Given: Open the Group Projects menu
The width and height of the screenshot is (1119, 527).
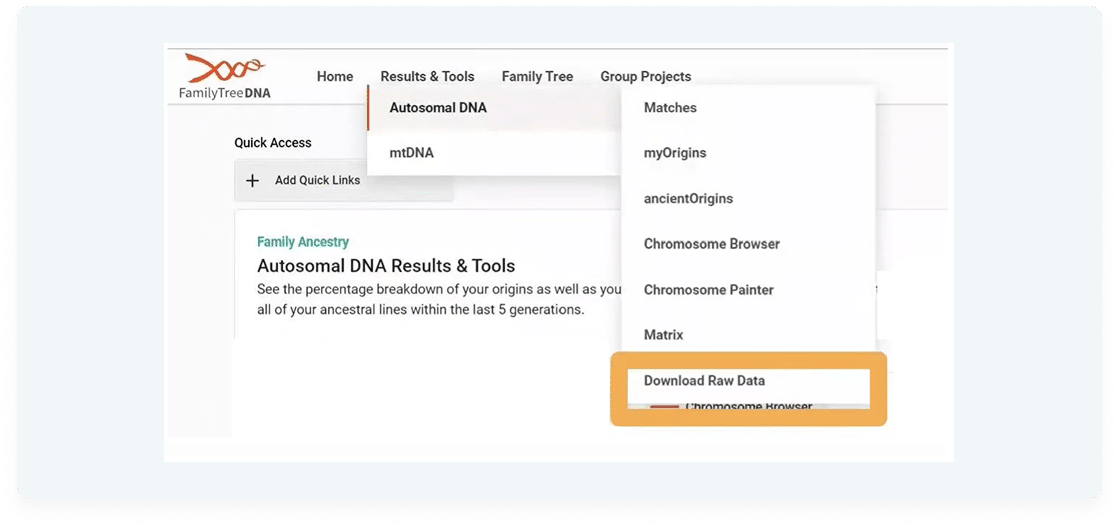Looking at the screenshot, I should [645, 77].
